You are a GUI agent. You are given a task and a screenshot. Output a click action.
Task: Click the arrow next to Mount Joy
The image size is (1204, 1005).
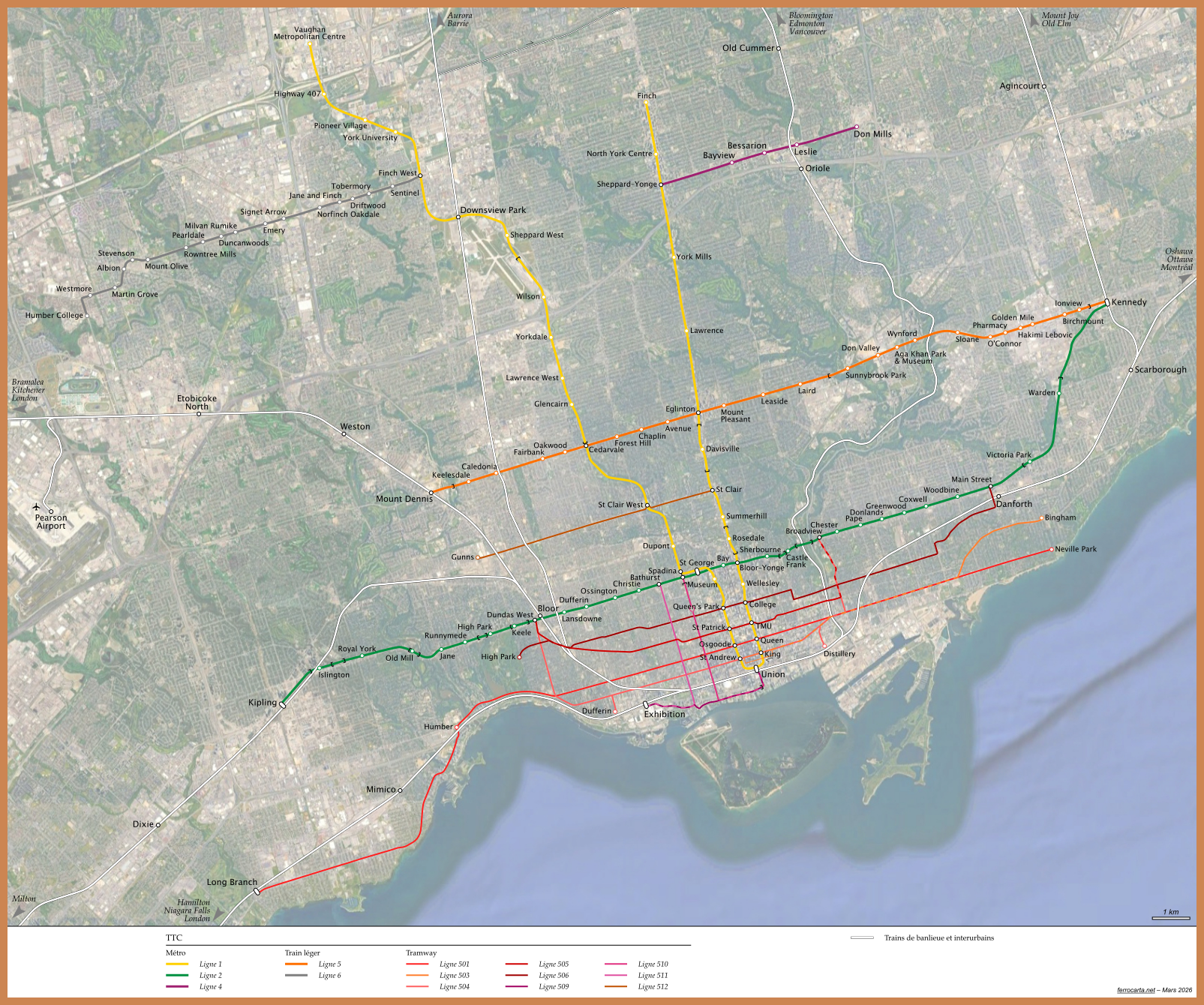[1034, 20]
